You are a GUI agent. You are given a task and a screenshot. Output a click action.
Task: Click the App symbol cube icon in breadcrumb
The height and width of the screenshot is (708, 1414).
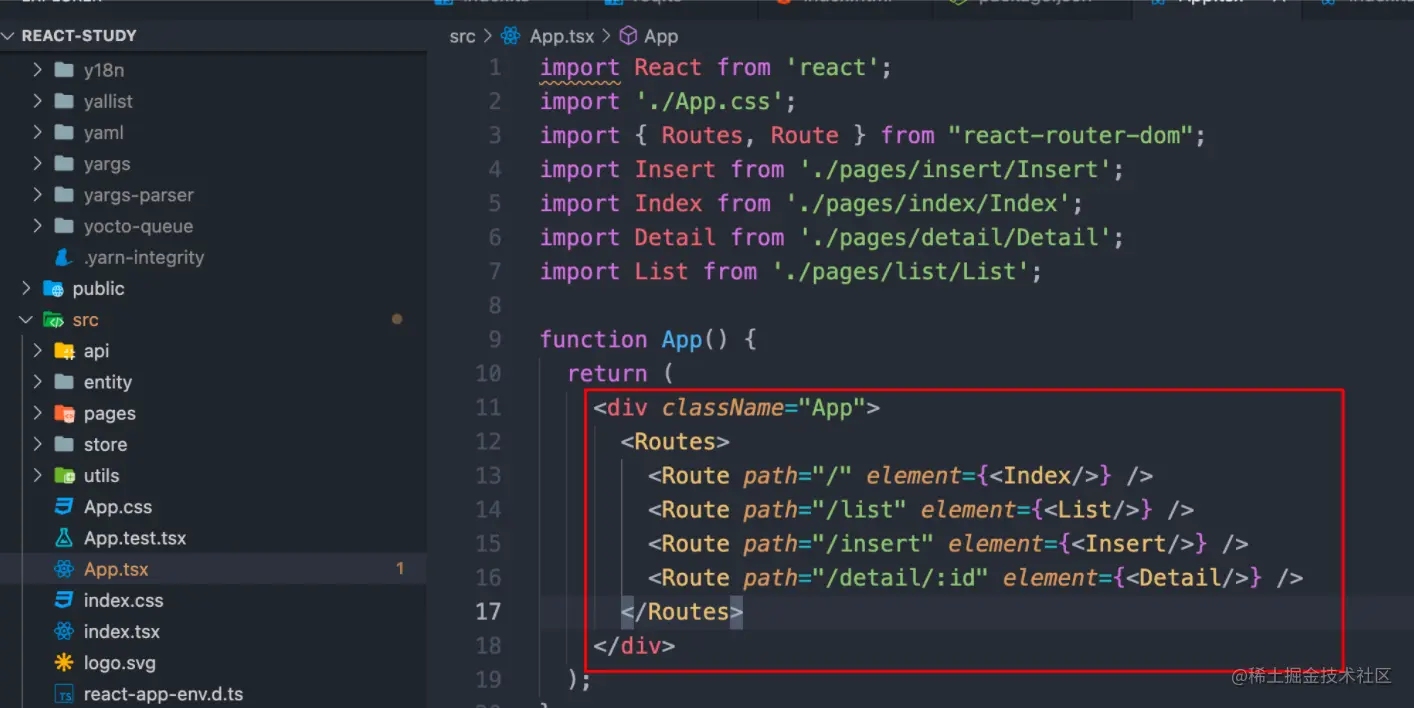(x=628, y=36)
